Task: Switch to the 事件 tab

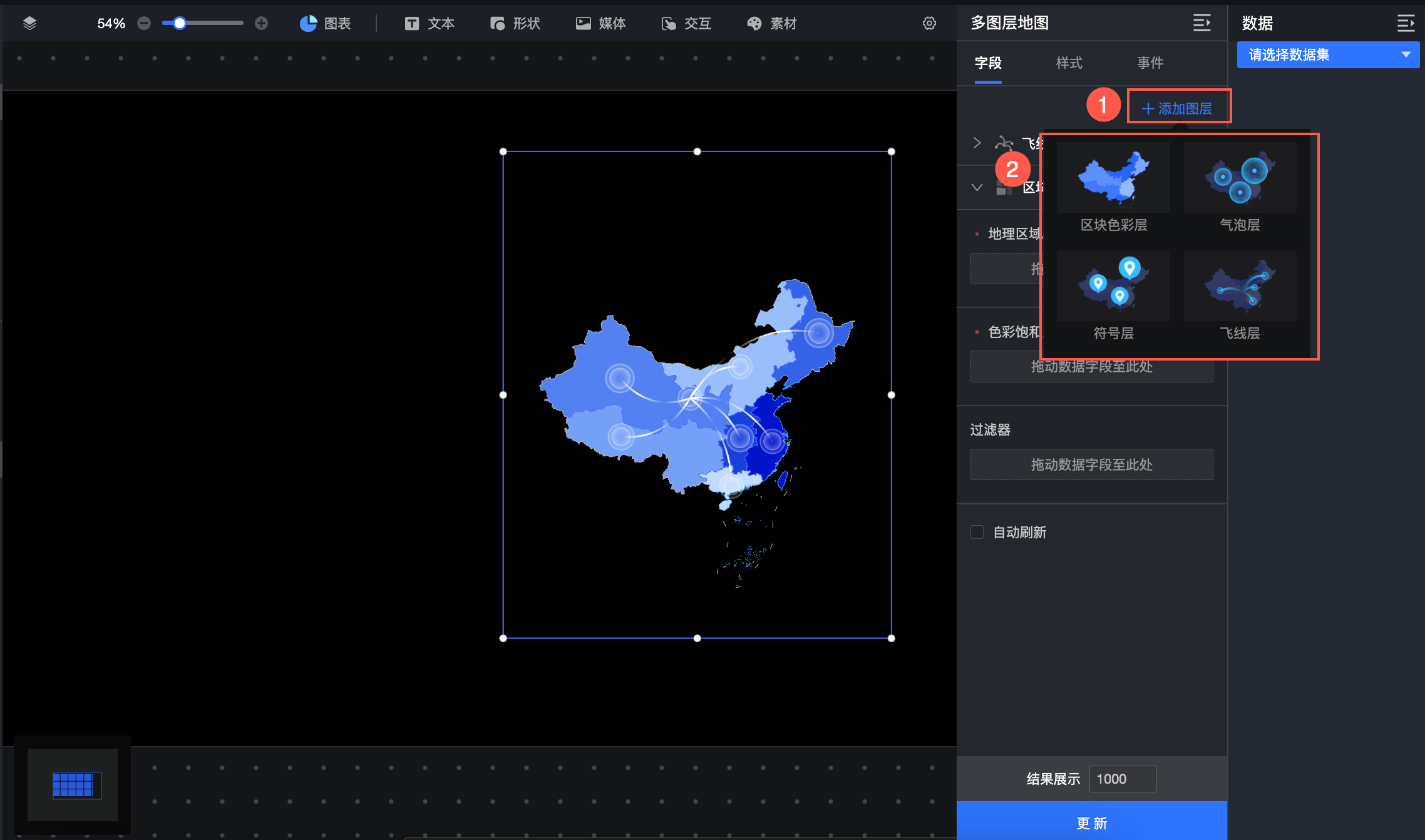Action: tap(1150, 63)
